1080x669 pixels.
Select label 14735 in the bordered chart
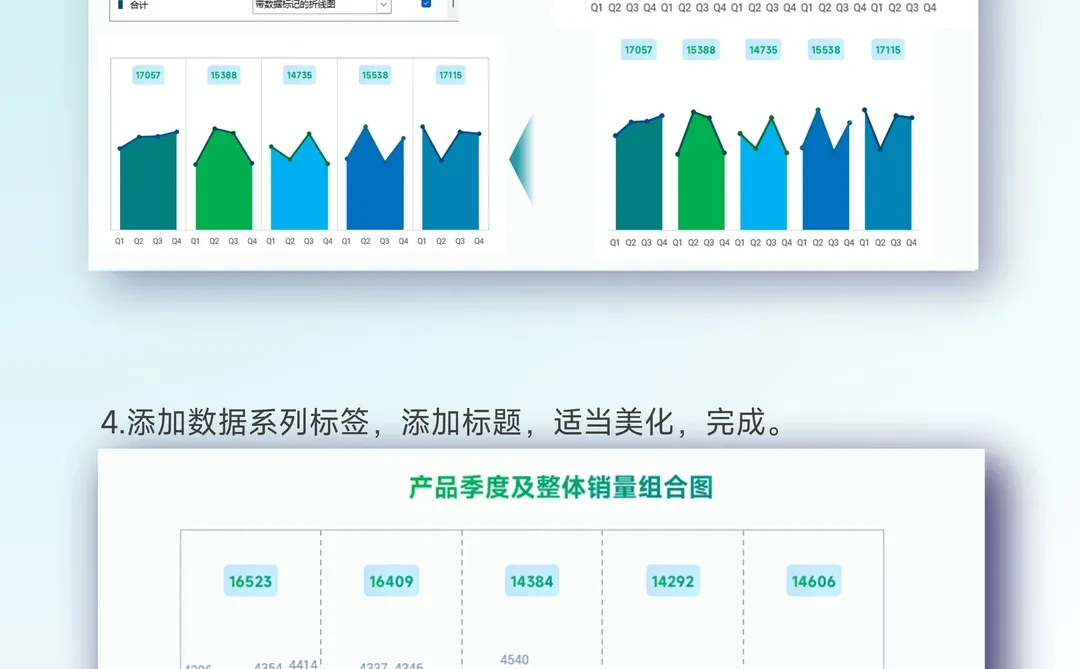300,75
